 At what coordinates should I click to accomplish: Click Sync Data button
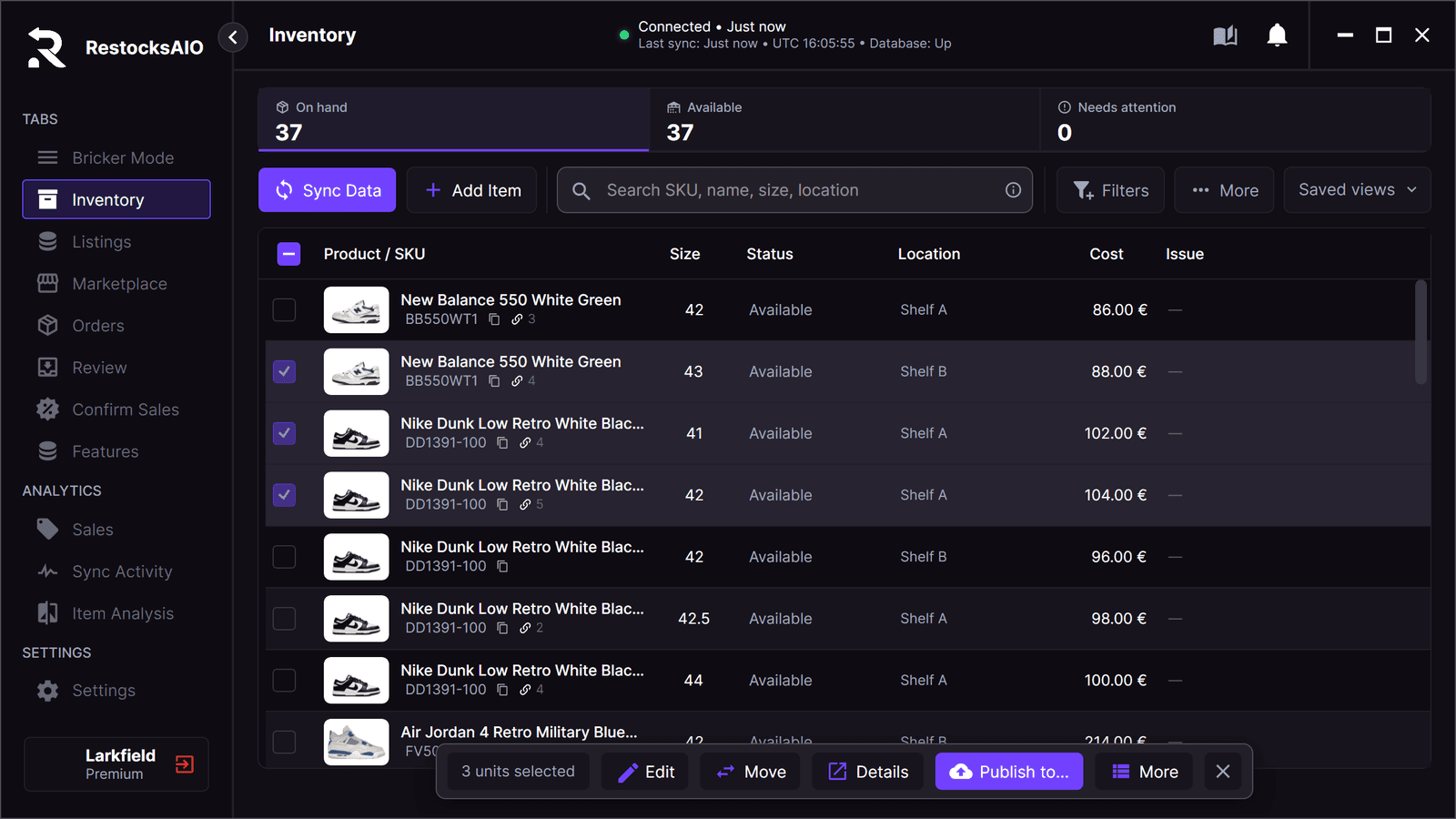(x=328, y=190)
